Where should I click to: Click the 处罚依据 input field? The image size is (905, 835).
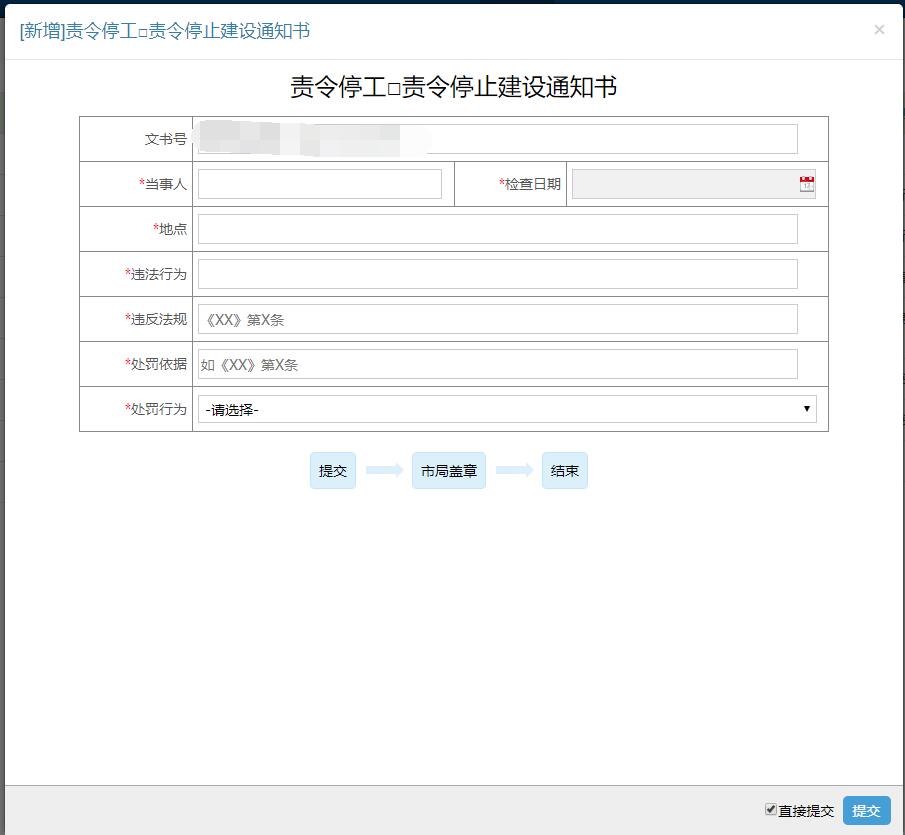[x=497, y=364]
